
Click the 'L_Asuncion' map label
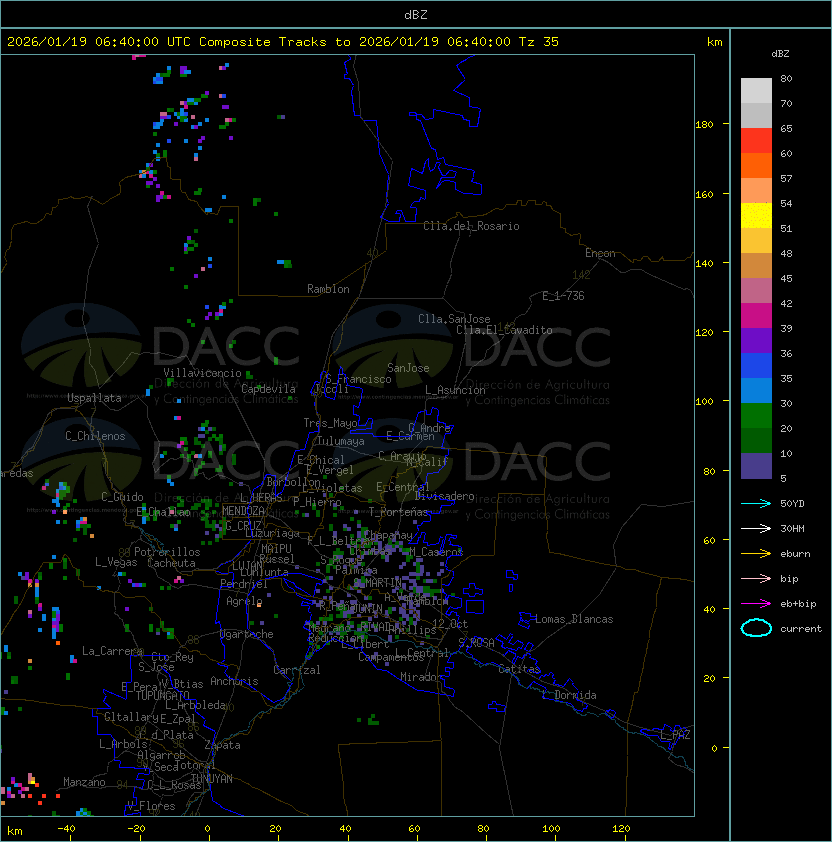(455, 390)
